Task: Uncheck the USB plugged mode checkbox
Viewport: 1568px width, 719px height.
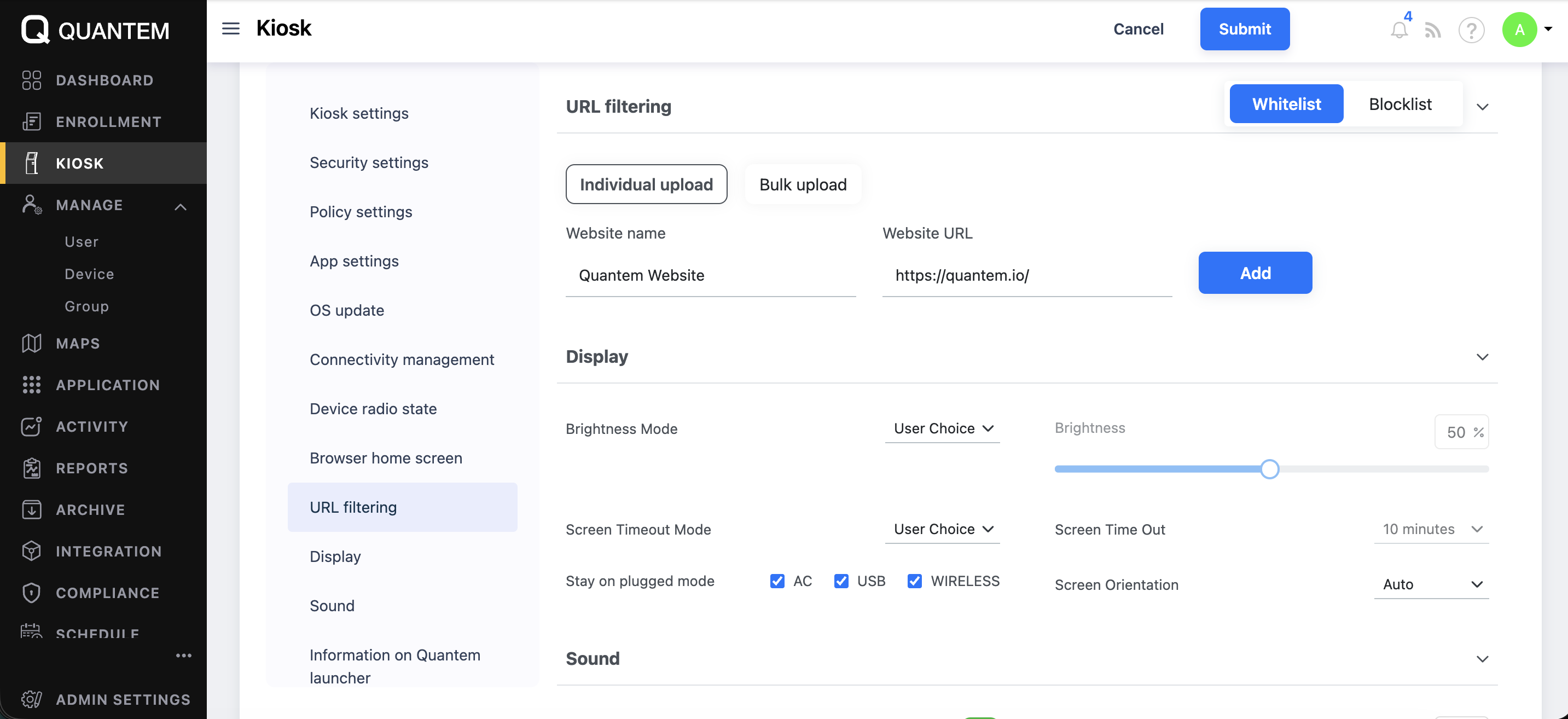Action: [840, 581]
